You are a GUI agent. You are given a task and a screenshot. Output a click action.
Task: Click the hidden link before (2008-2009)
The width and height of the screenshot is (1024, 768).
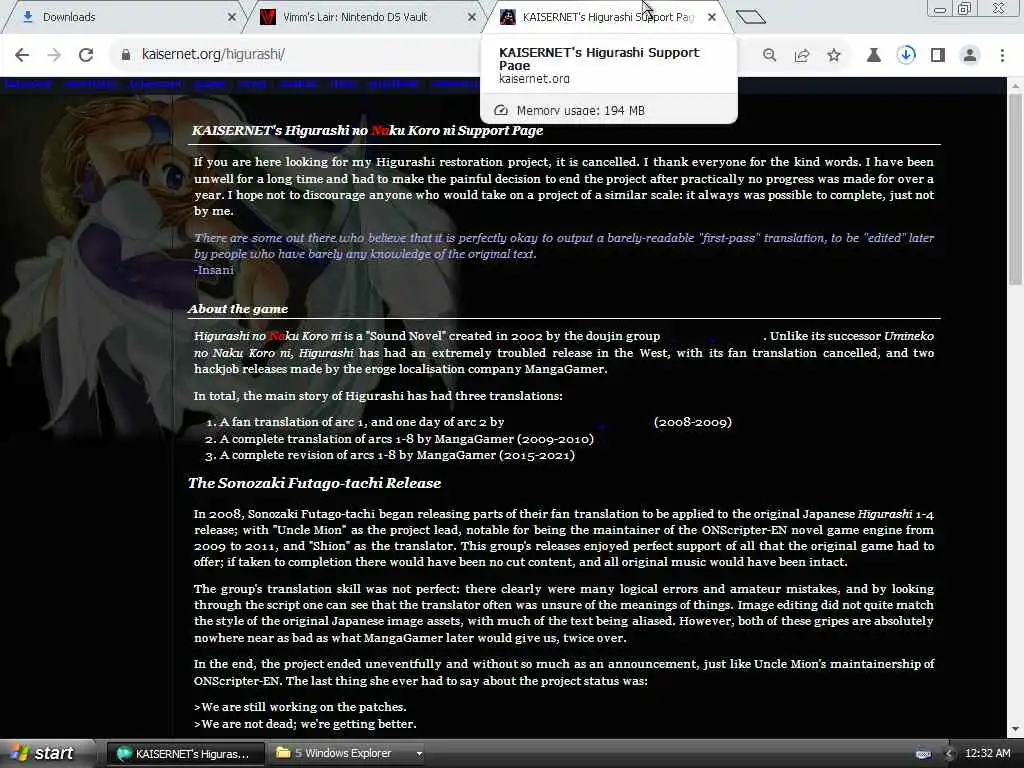coord(578,423)
